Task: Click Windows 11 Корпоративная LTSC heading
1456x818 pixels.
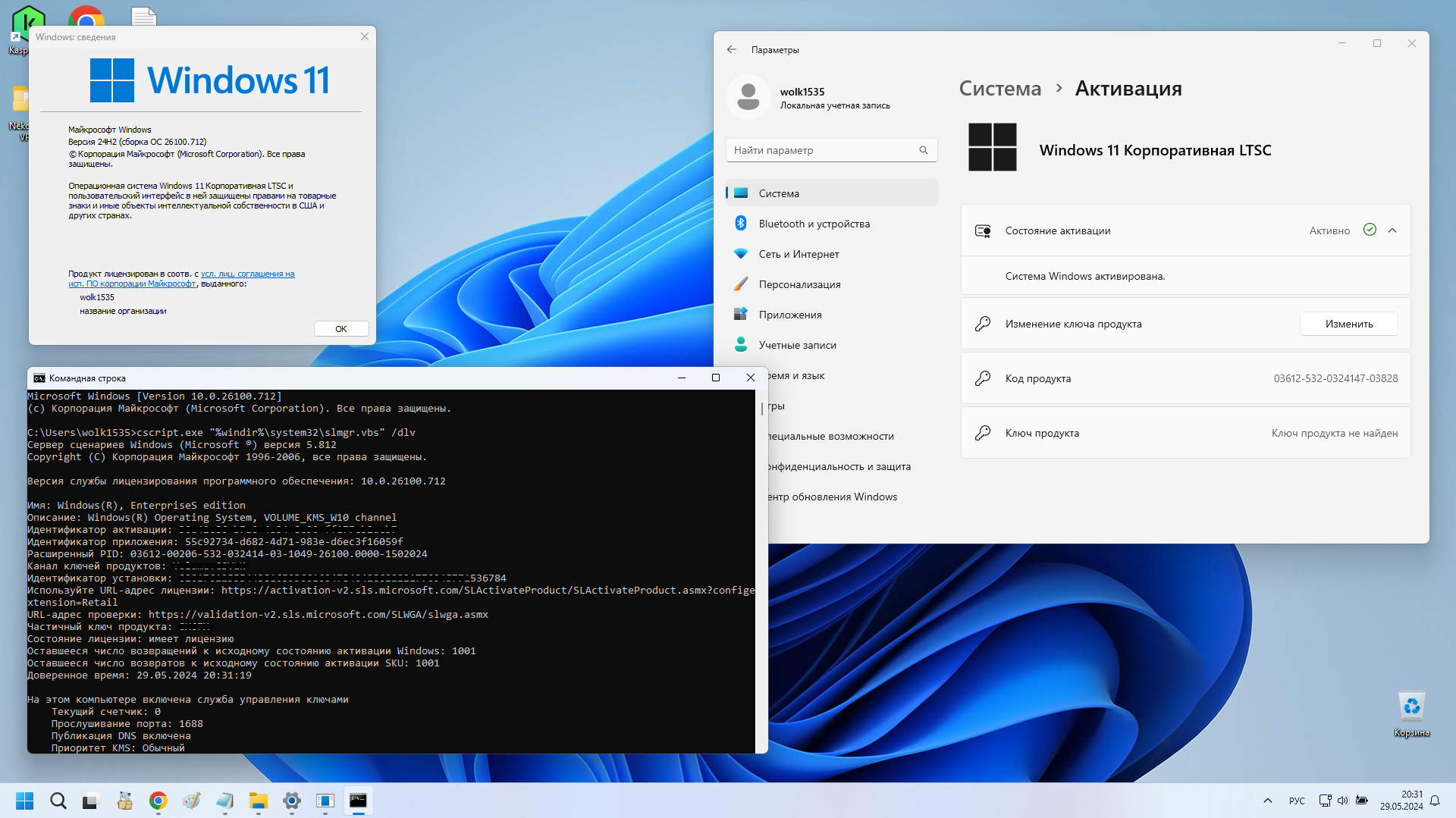Action: coord(1155,150)
